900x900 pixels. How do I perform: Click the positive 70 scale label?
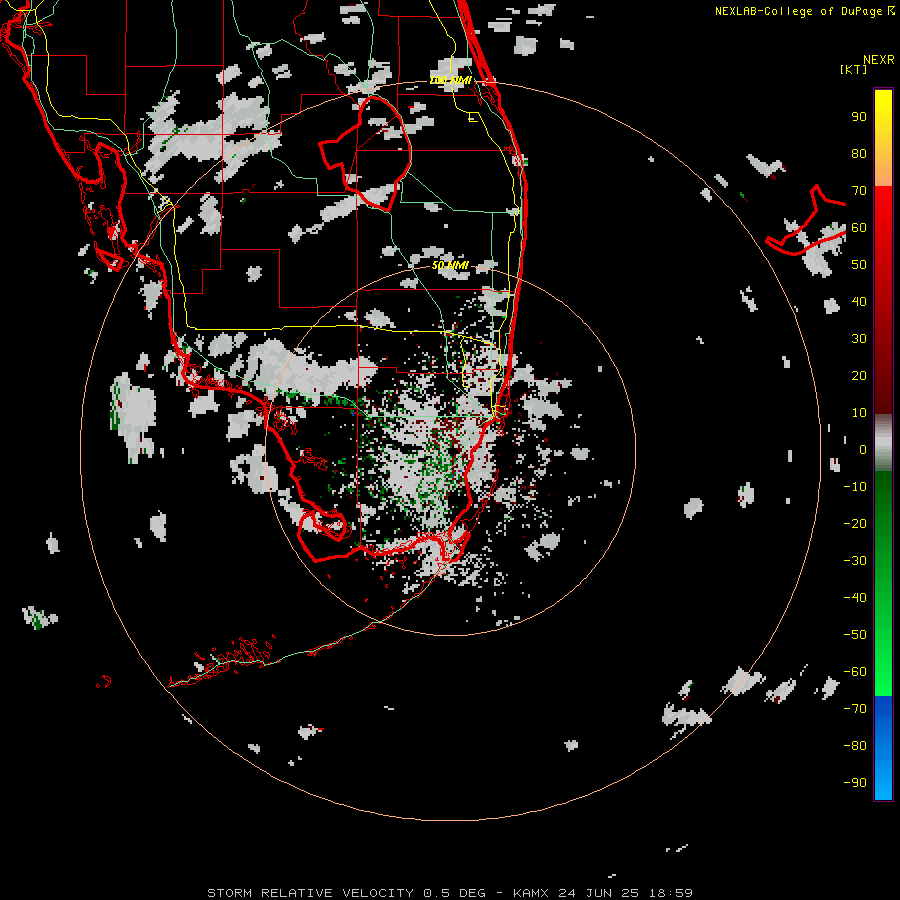[x=859, y=191]
